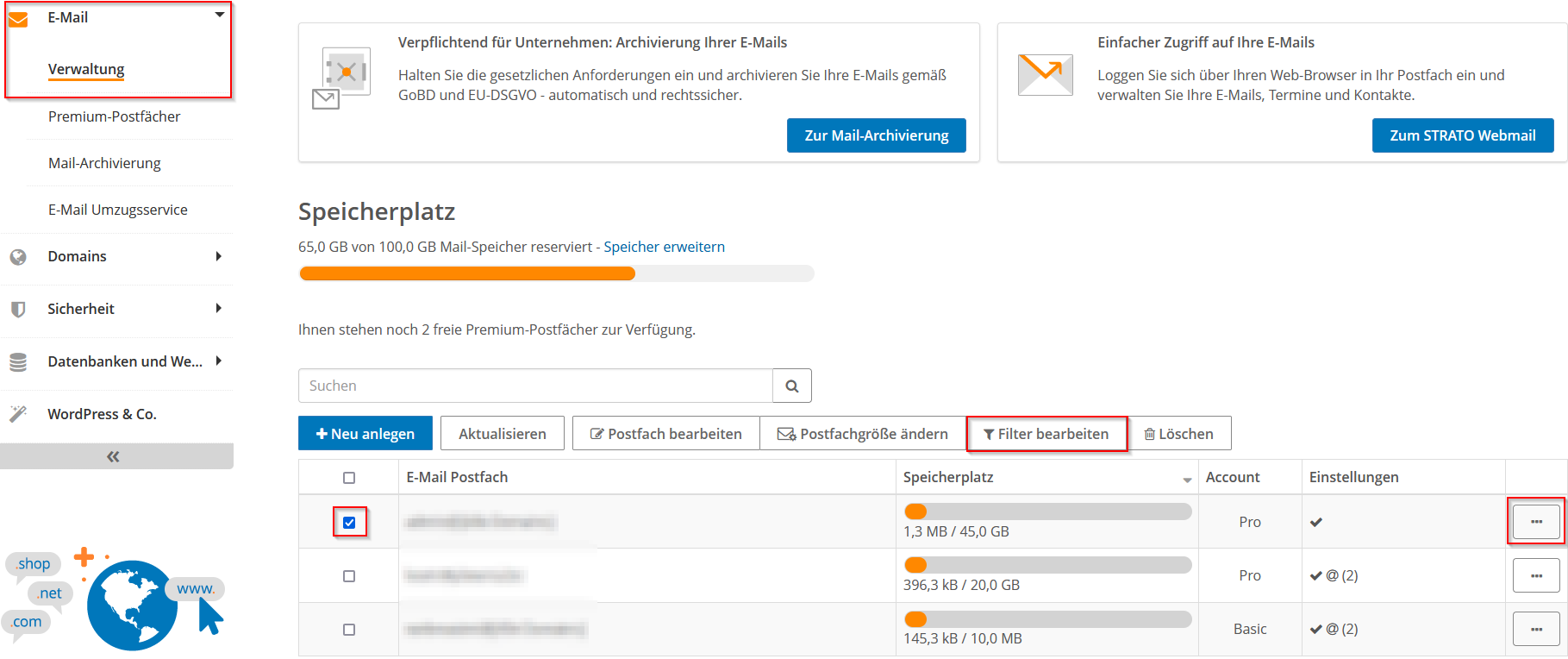The width and height of the screenshot is (1568, 659).
Task: Click the E-Mail envelope sidebar icon
Action: click(18, 19)
